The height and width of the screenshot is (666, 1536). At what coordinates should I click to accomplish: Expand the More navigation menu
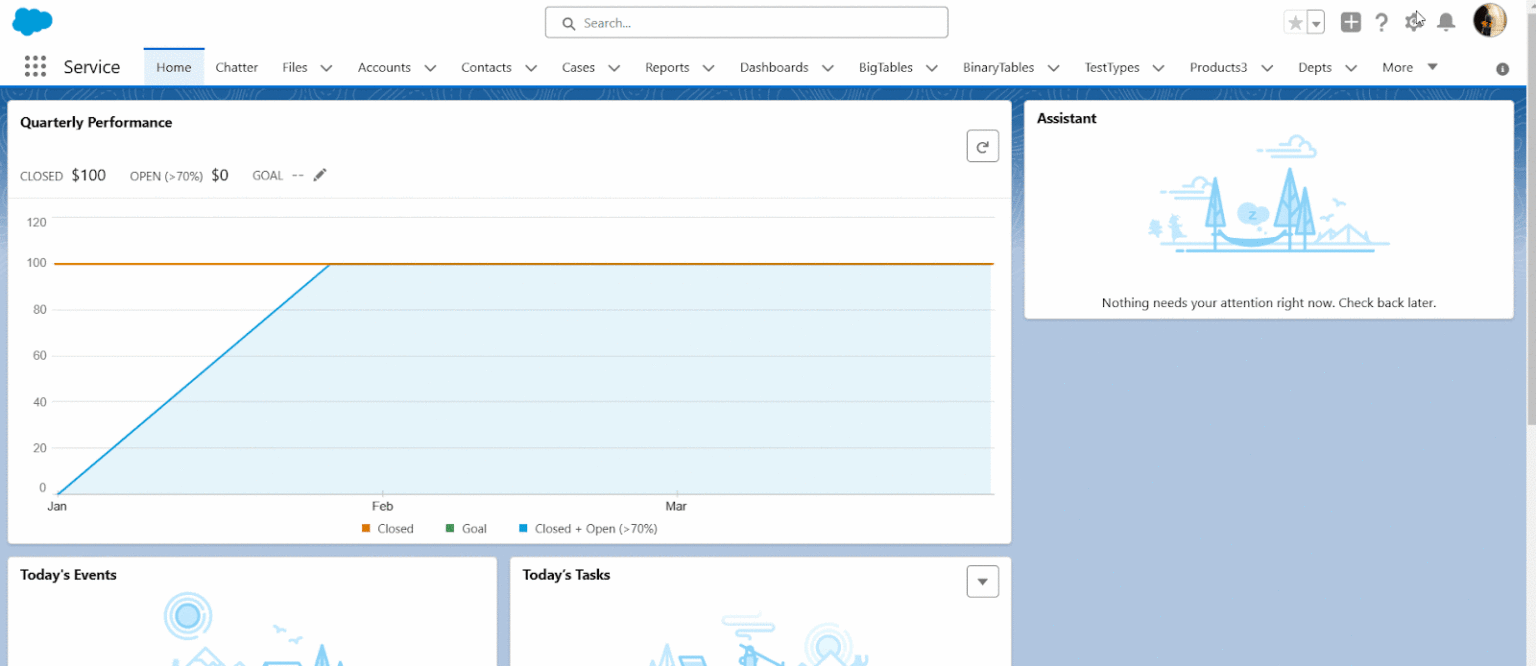[x=1410, y=67]
